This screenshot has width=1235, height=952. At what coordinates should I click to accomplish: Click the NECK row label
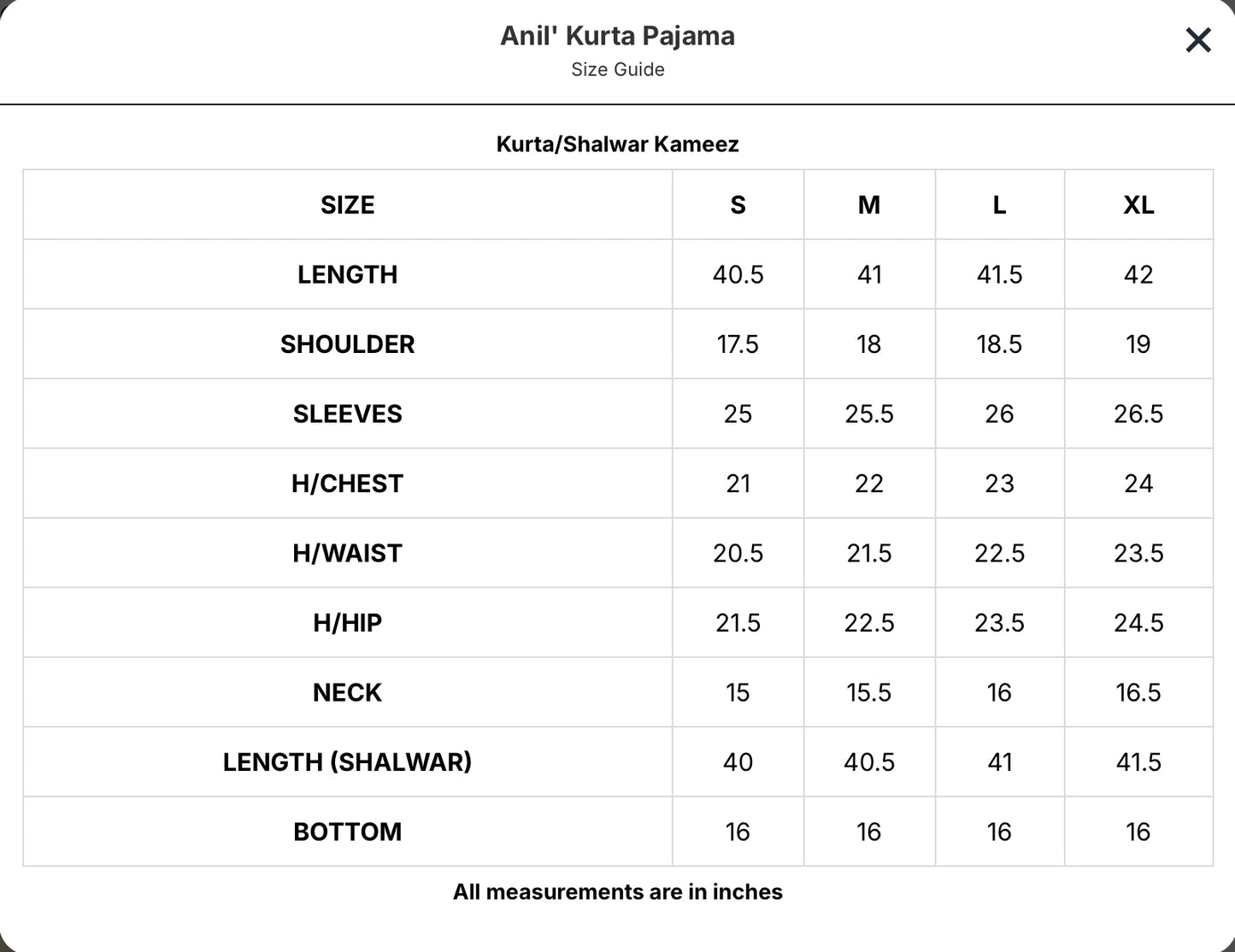(x=348, y=692)
